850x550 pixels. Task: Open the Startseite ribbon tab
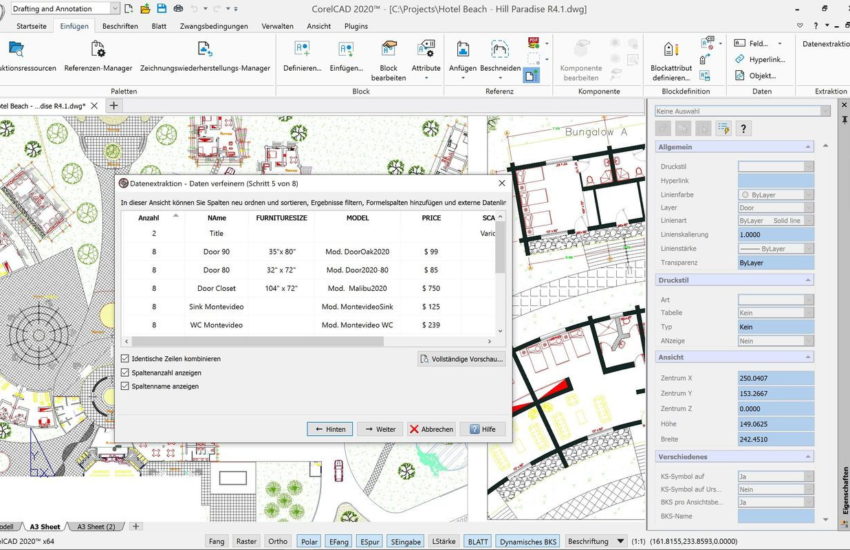coord(31,26)
